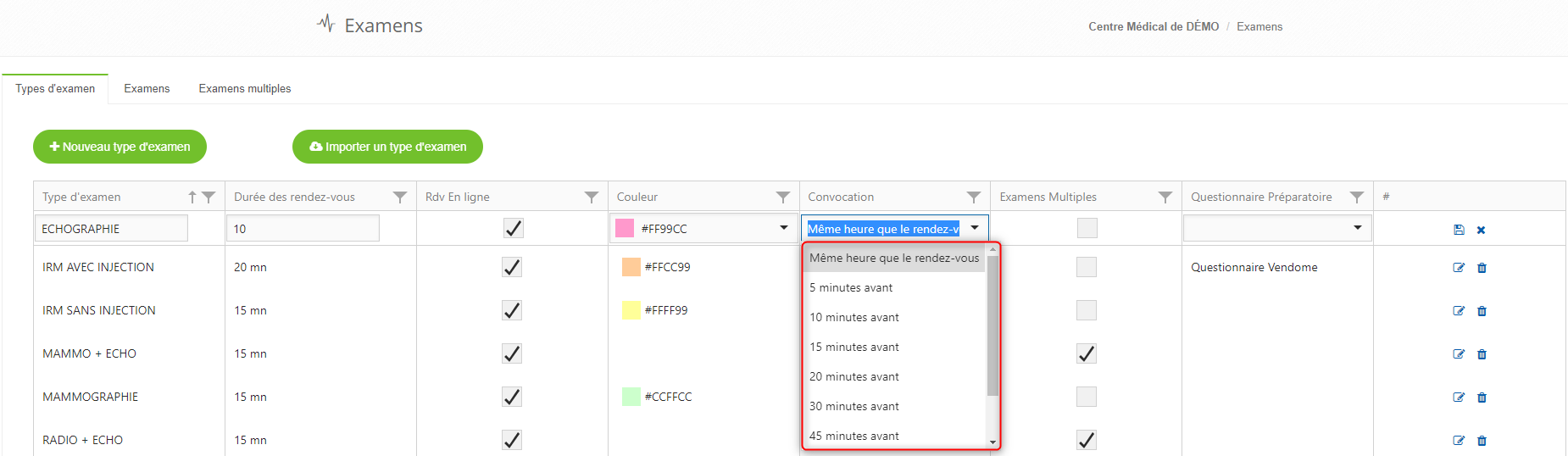Uncheck Rdv En ligne for ECHOGRAPHIE

point(513,228)
